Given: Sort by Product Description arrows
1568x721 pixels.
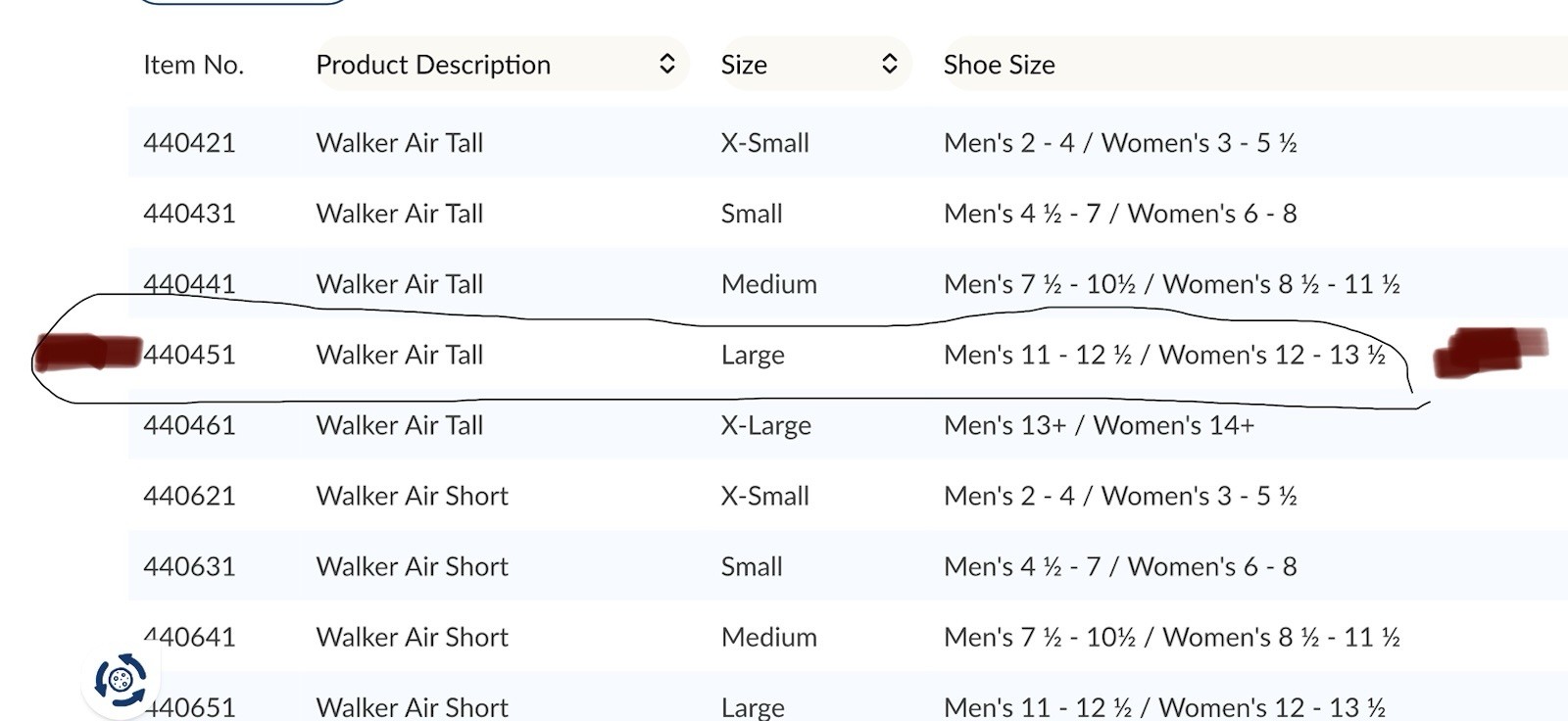Looking at the screenshot, I should (666, 65).
